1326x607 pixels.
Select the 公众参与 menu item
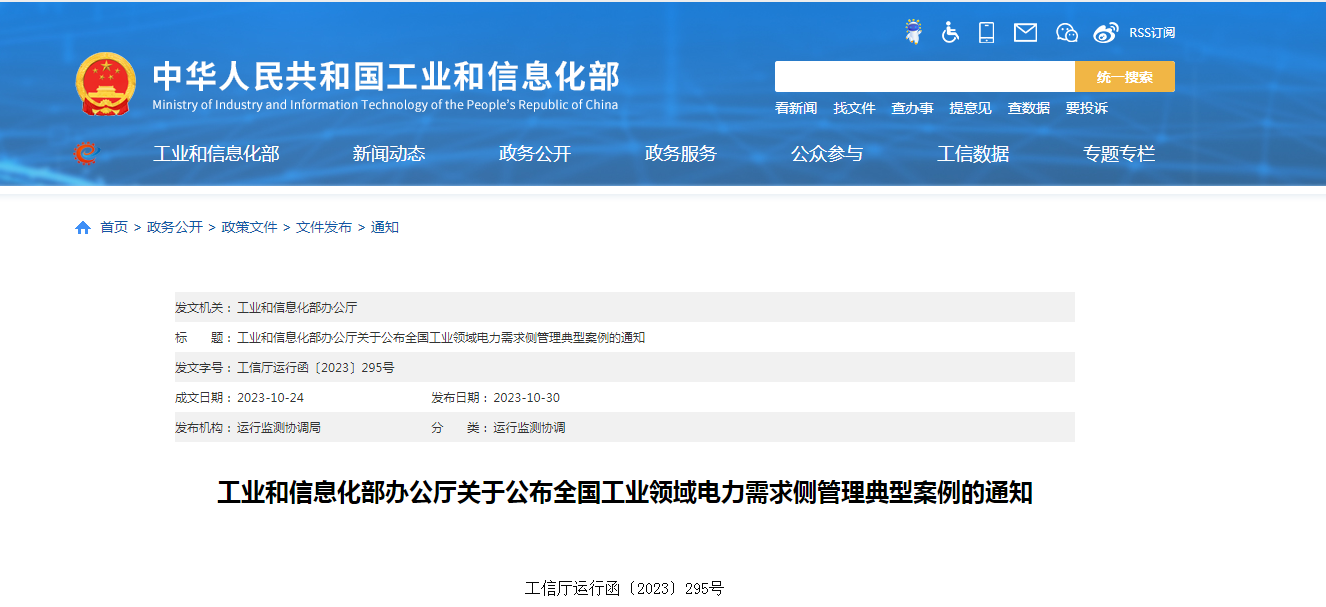(x=826, y=153)
